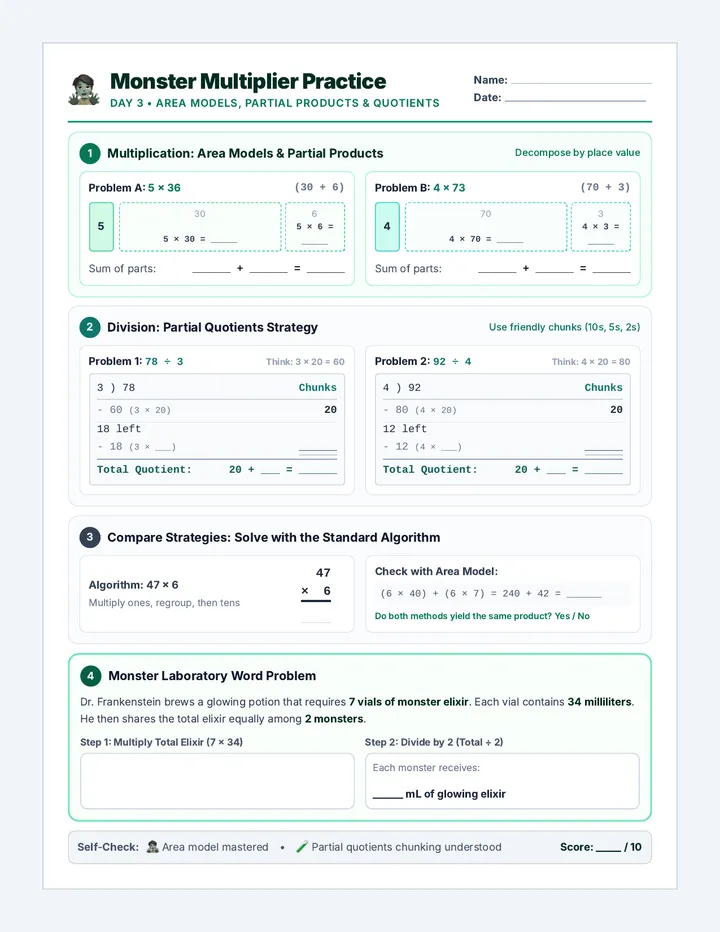The image size is (720, 932).
Task: Click the dark number 3 section badge
Action: 90,537
